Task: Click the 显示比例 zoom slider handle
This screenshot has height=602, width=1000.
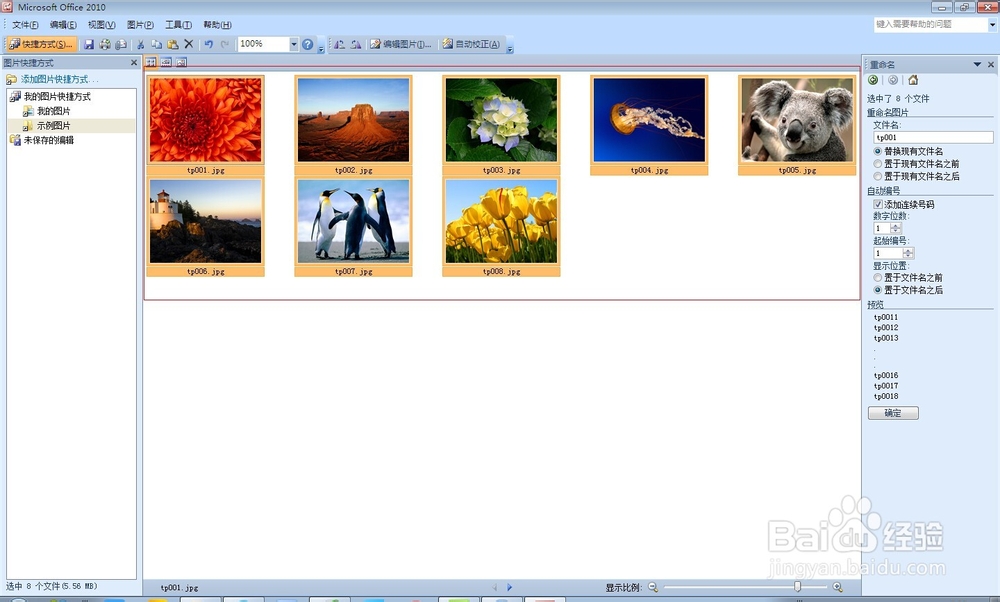Action: tap(797, 587)
